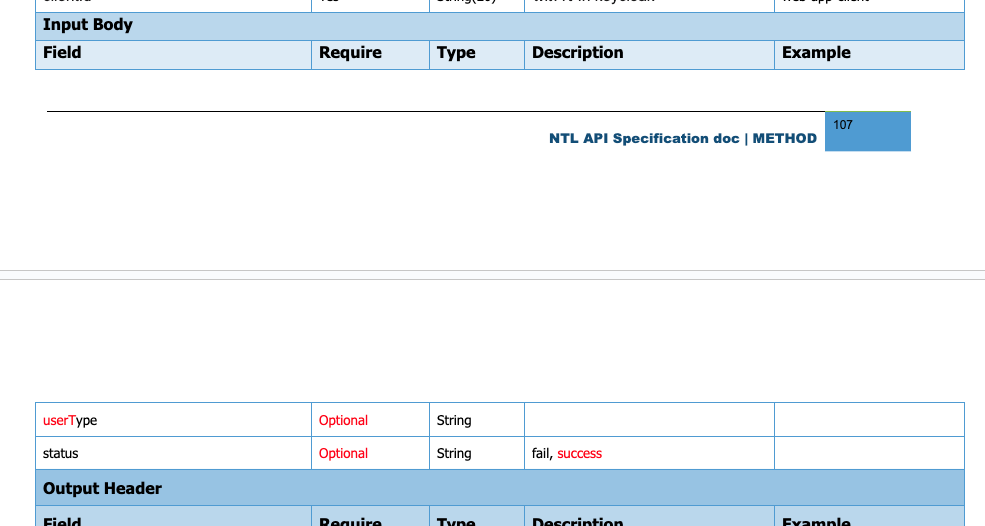Click the gray page break between pages
Viewport: 985px width, 526px height.
click(492, 275)
